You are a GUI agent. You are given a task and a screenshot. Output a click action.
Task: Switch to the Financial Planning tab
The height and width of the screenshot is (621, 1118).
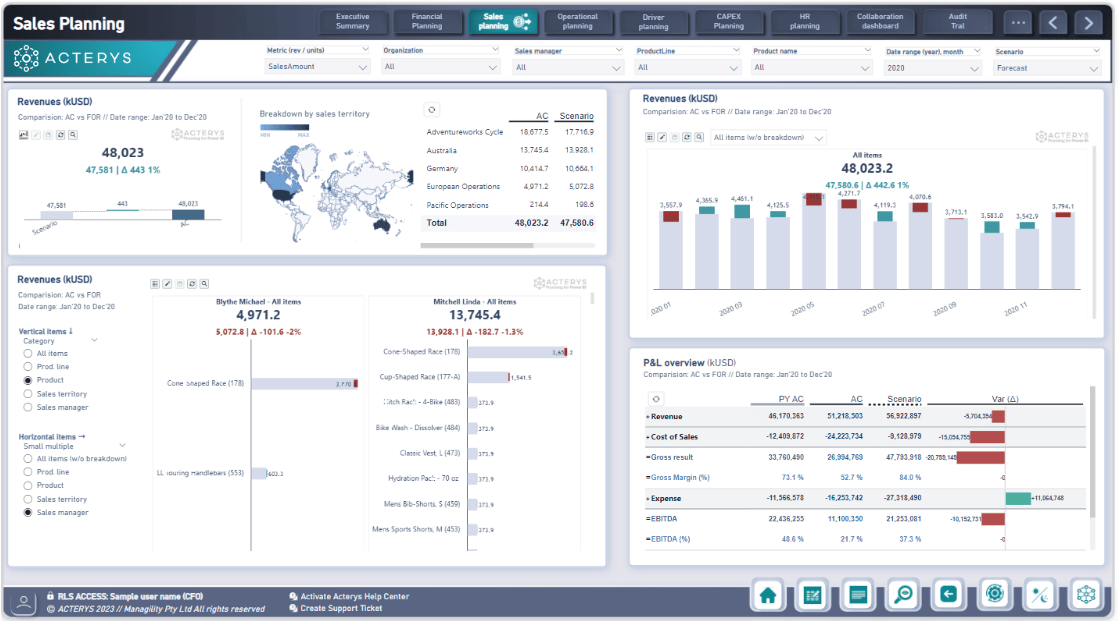[x=427, y=21]
